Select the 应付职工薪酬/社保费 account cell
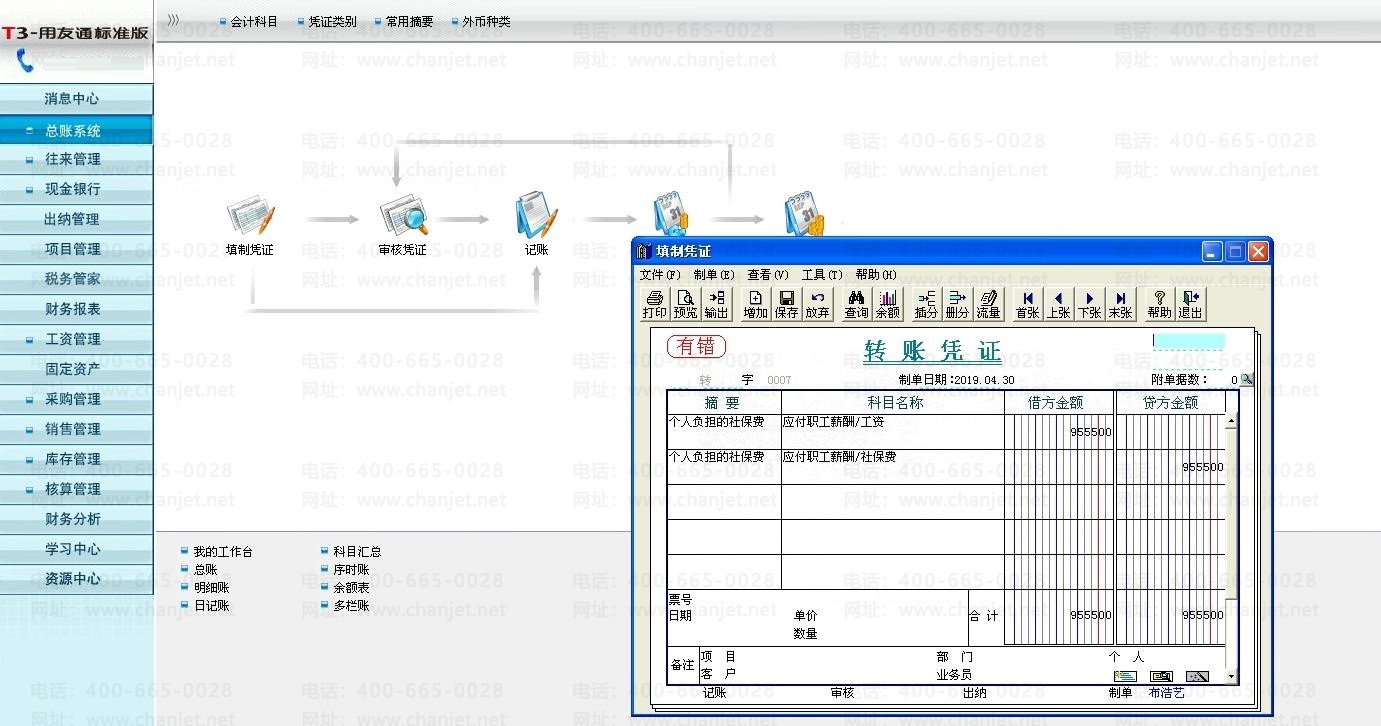This screenshot has height=726, width=1381. (x=892, y=467)
